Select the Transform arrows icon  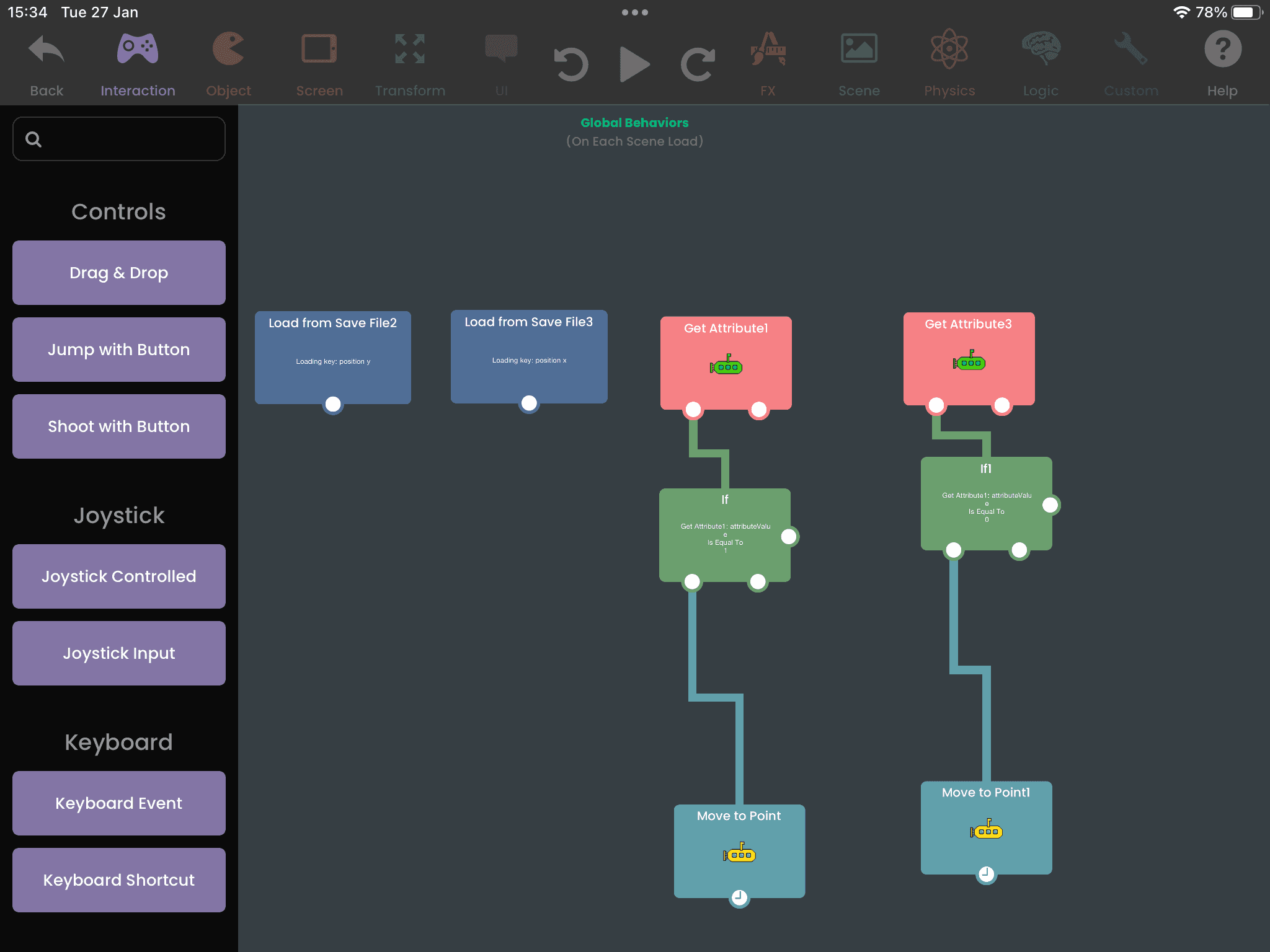pyautogui.click(x=410, y=63)
